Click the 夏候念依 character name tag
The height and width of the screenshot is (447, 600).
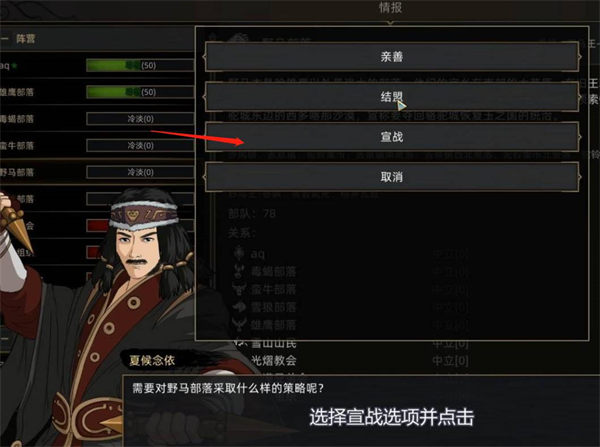point(152,360)
